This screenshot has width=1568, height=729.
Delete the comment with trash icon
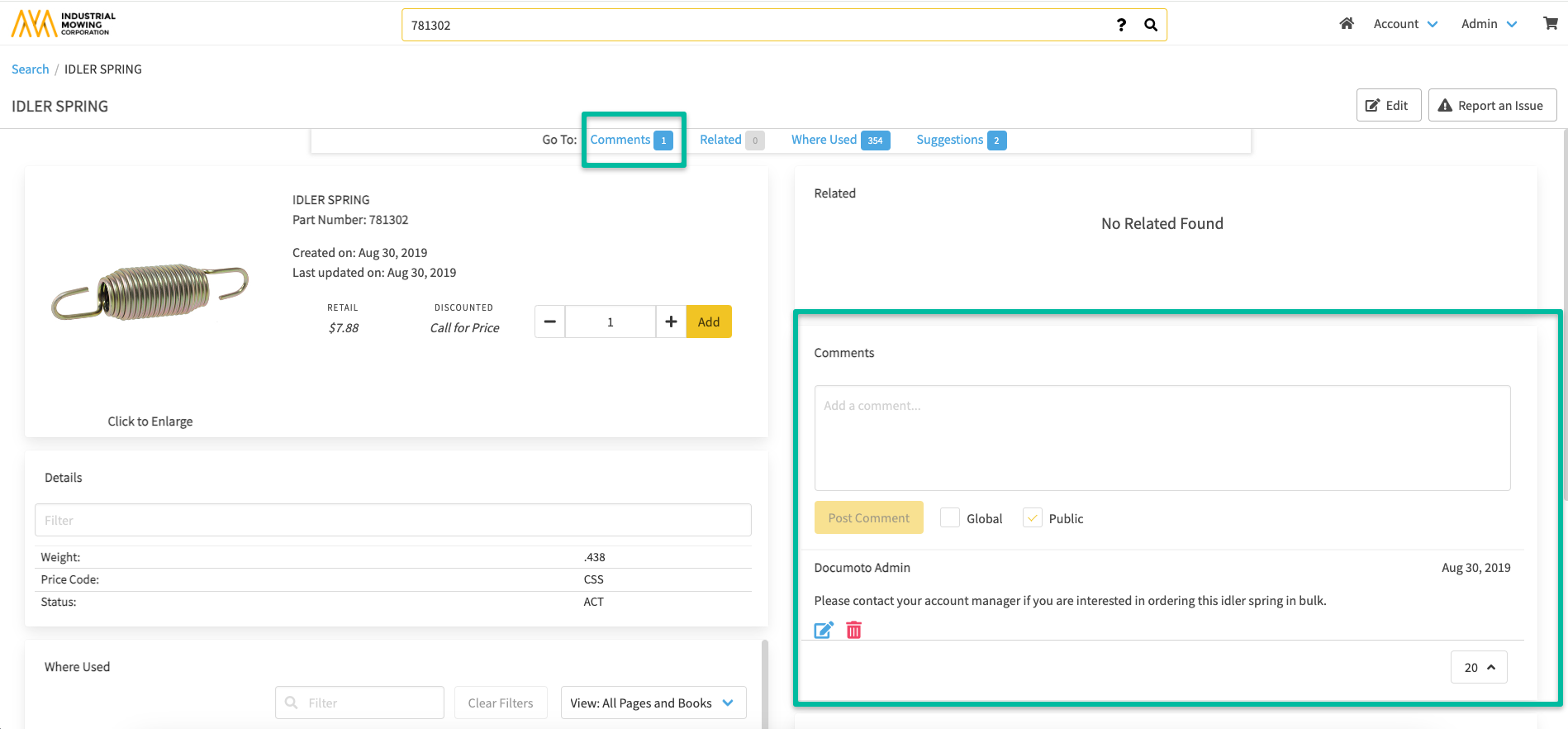point(853,631)
